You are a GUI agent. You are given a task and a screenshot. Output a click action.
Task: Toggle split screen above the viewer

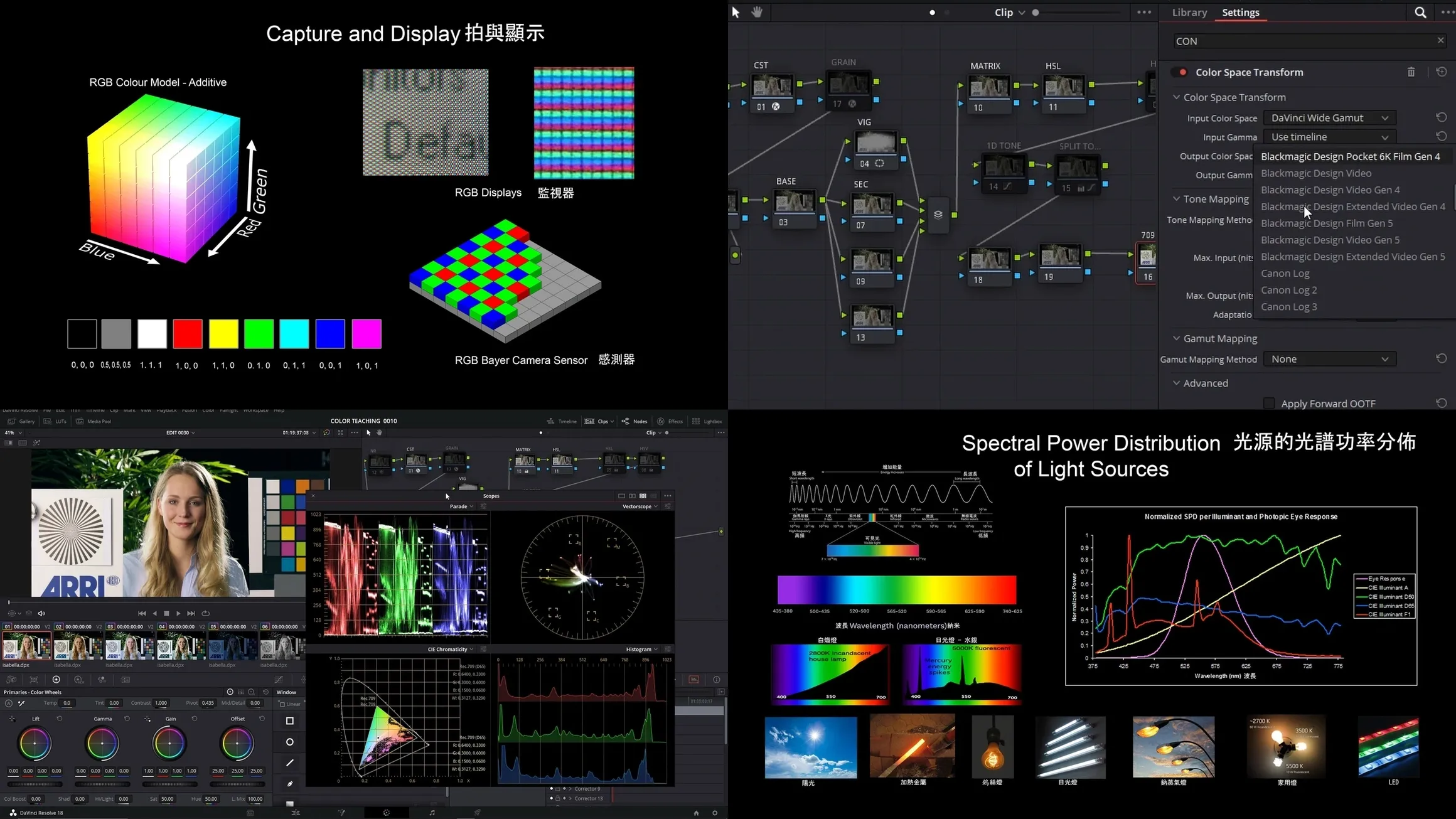pyautogui.click(x=23, y=442)
